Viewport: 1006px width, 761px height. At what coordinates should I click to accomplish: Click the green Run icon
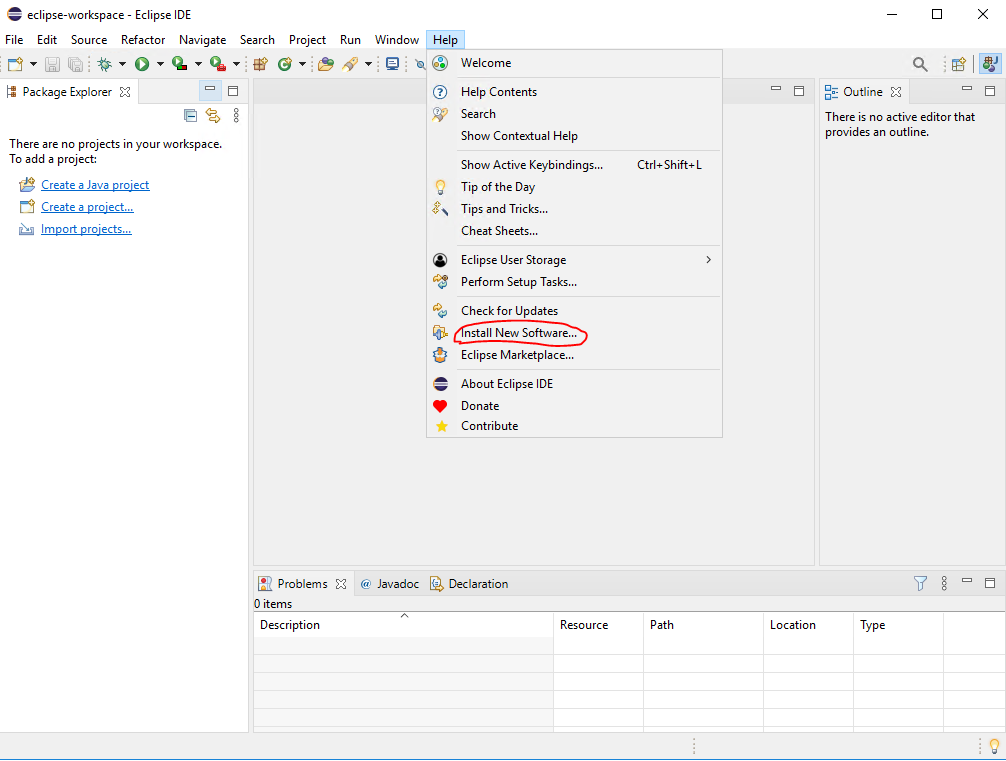click(142, 64)
